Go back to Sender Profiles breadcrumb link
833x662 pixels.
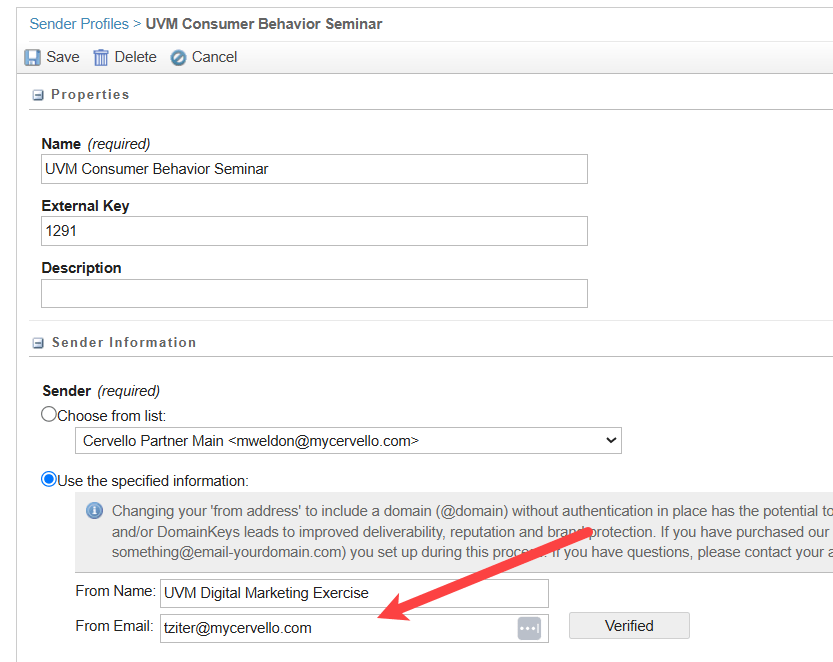pos(79,23)
